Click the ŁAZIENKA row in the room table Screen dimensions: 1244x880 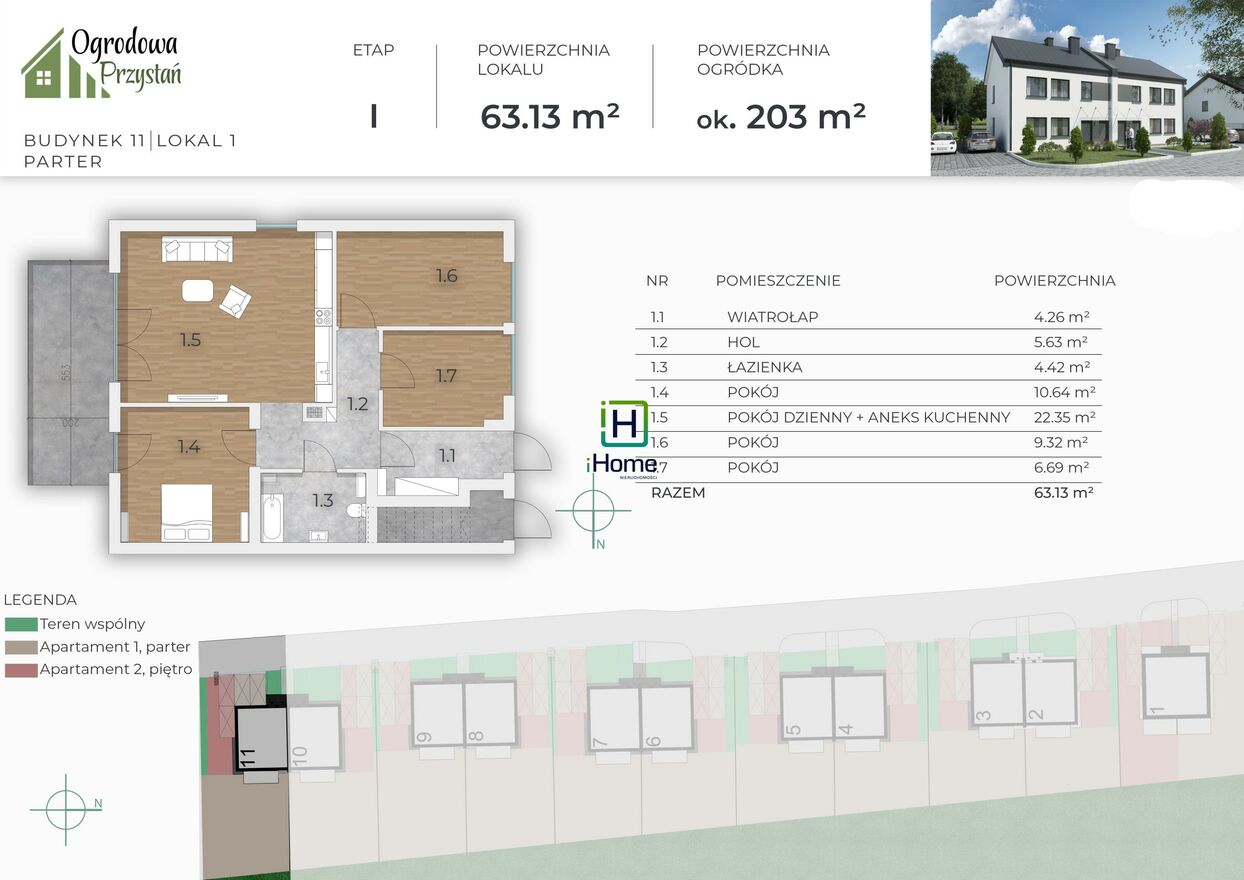[868, 367]
